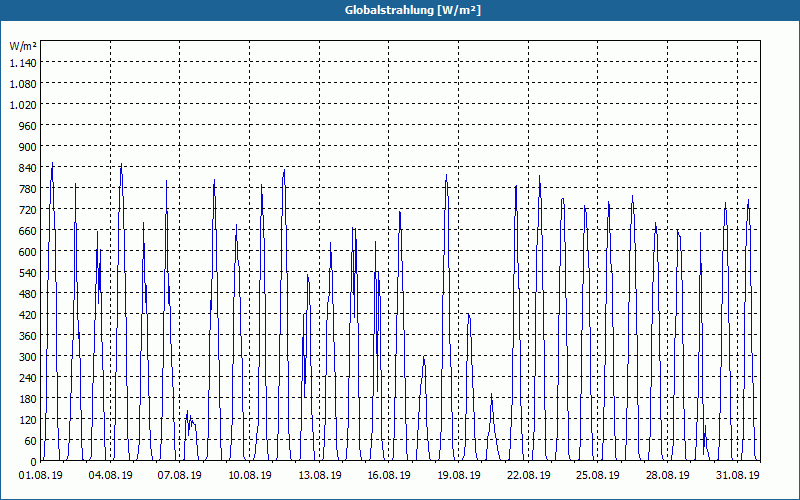
Task: Select date label 16.08.19
Action: click(389, 475)
